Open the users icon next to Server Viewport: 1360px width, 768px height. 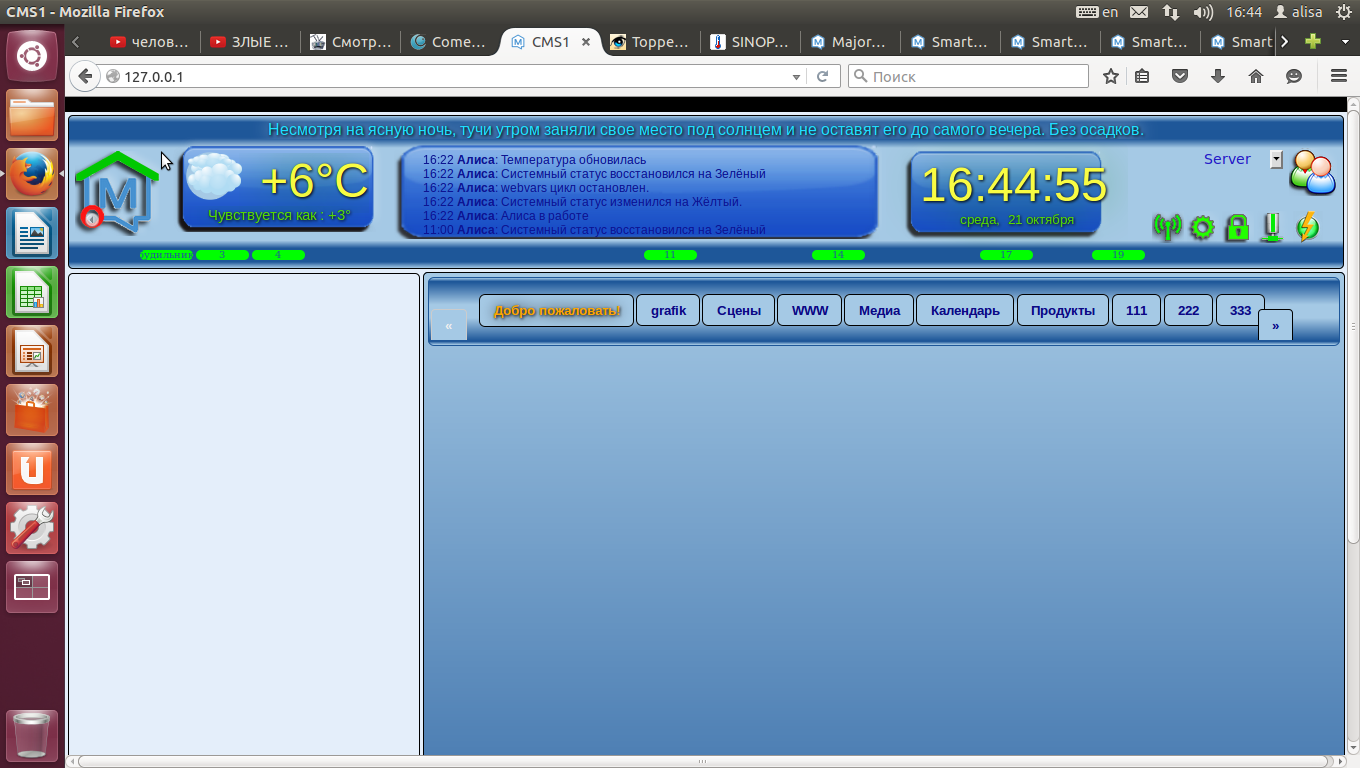(x=1312, y=172)
